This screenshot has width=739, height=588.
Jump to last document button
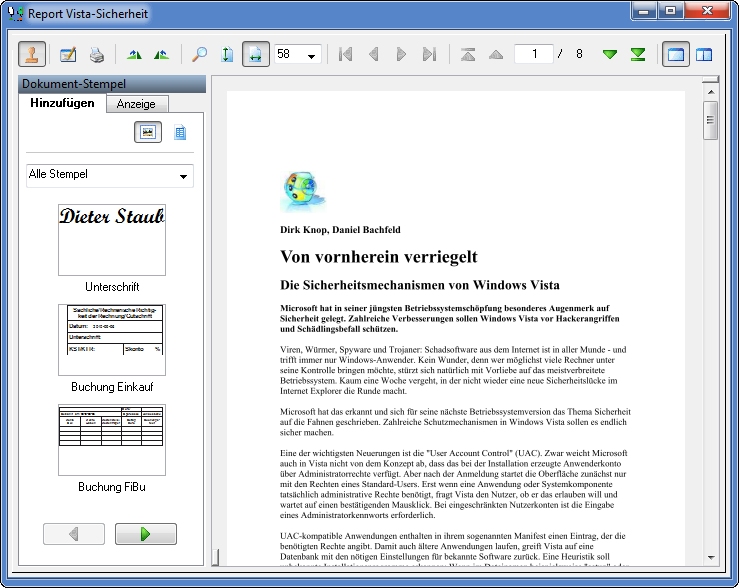coord(429,55)
